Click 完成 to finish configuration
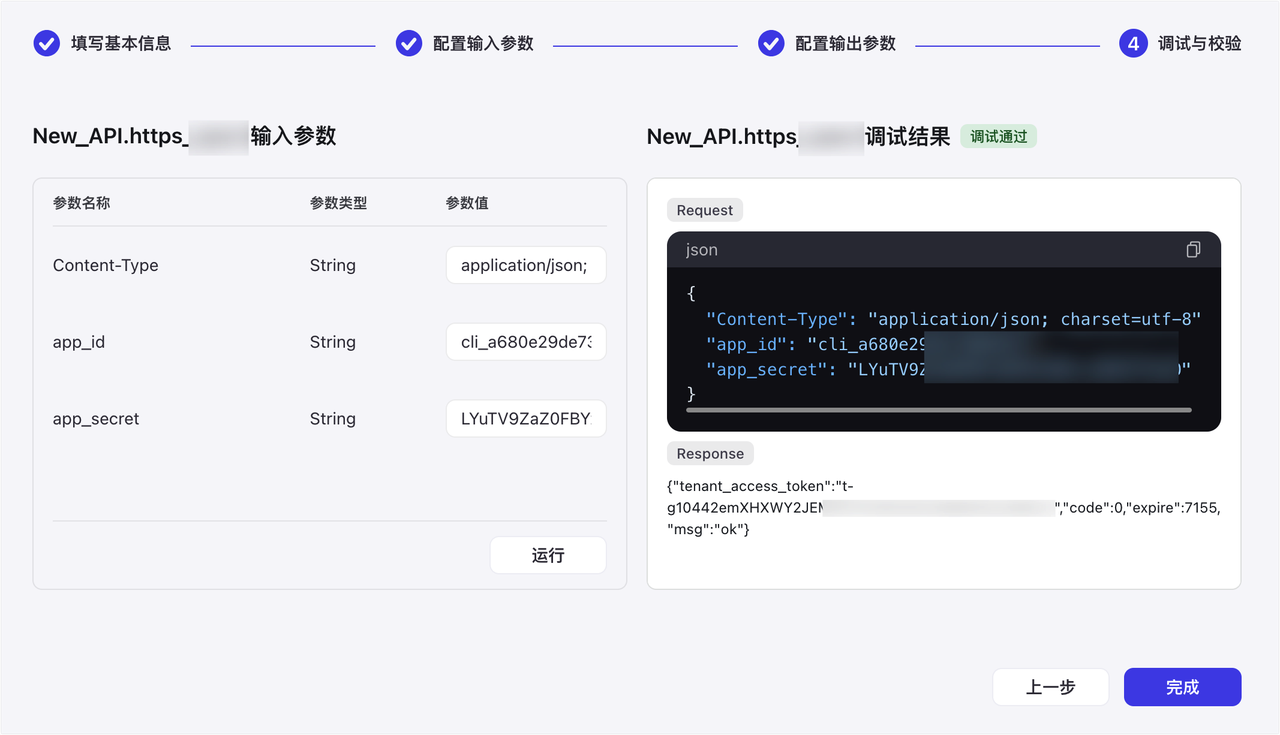The image size is (1280, 735). (1182, 687)
